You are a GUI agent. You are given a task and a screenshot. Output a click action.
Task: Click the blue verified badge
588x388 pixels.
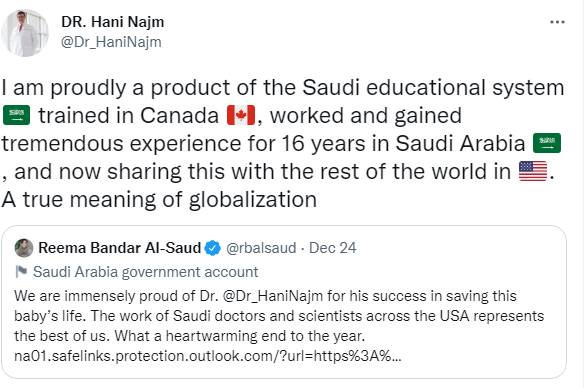(213, 248)
